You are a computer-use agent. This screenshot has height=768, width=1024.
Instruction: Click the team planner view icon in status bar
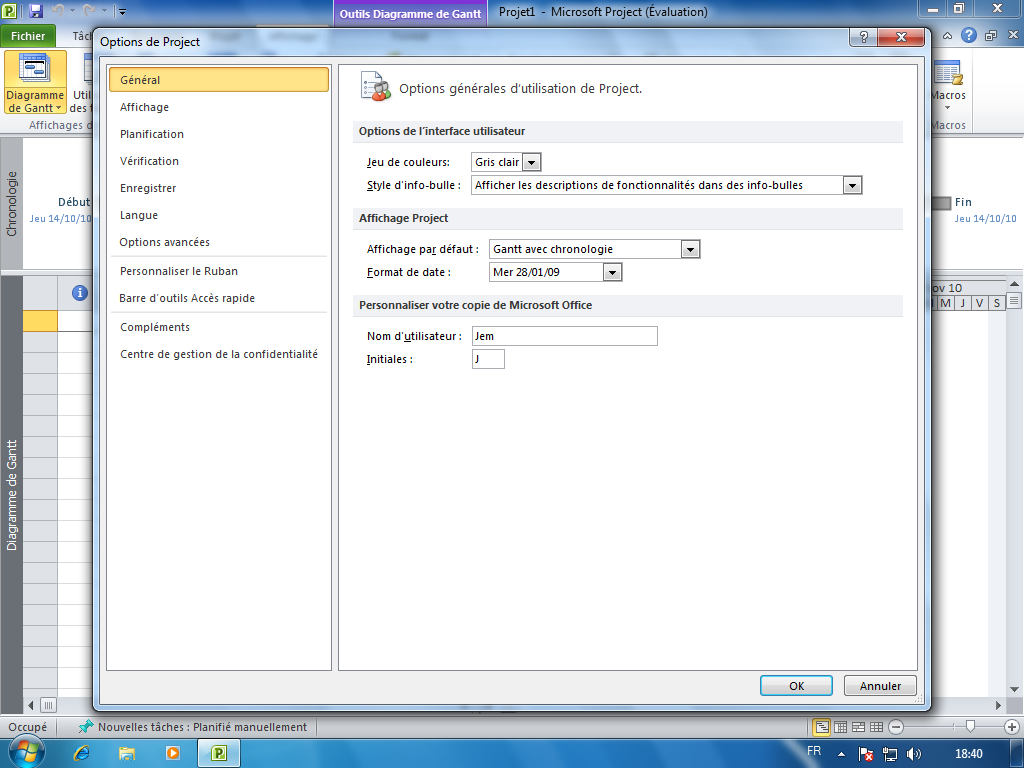click(859, 727)
